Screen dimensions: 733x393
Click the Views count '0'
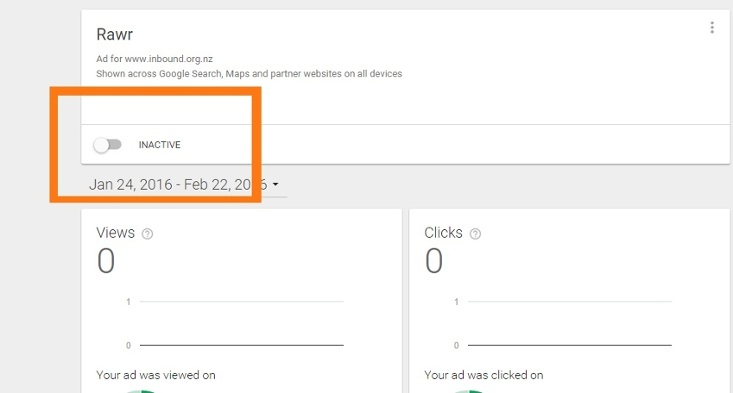point(106,261)
